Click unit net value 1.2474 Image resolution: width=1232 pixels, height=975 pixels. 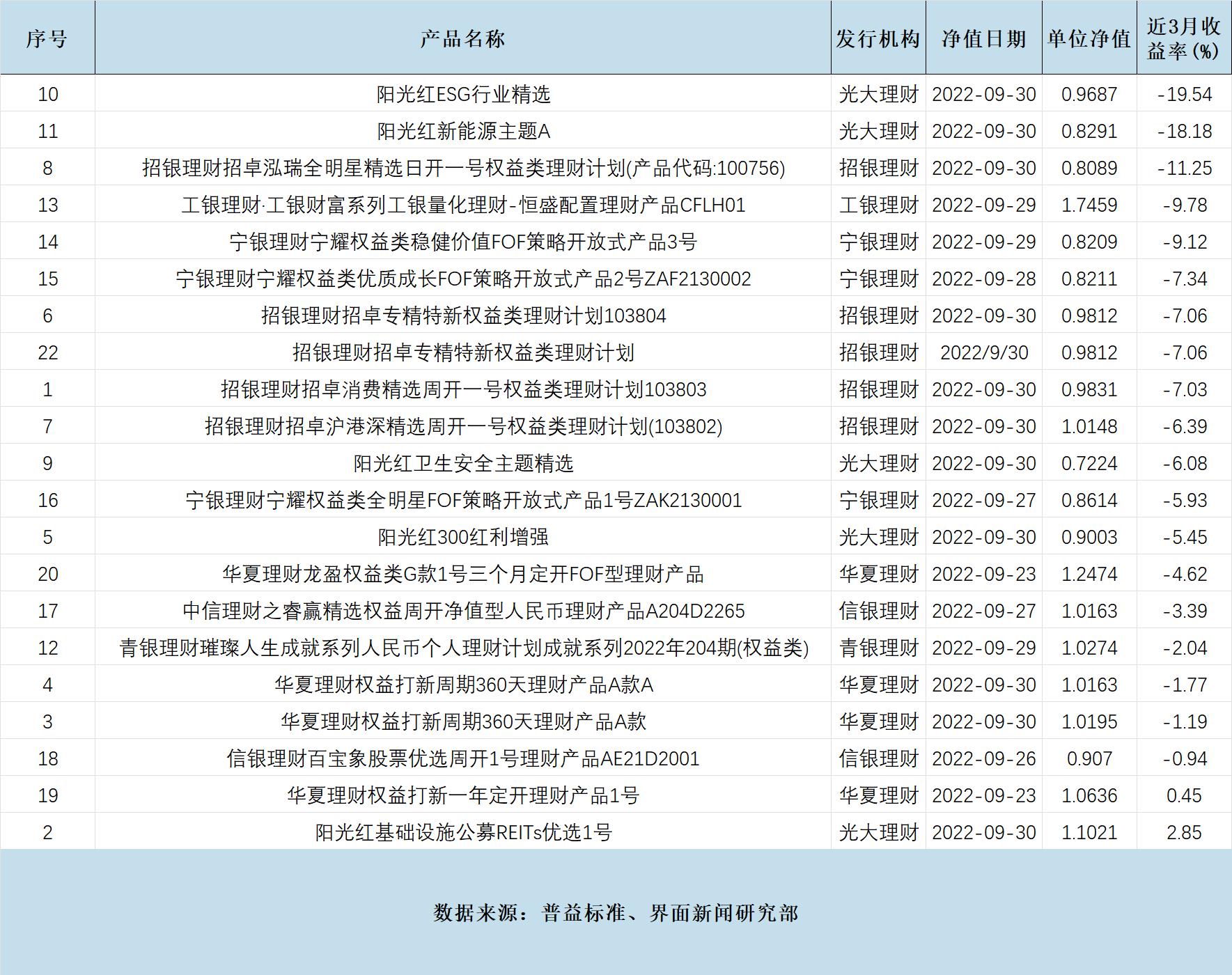coord(1089,574)
